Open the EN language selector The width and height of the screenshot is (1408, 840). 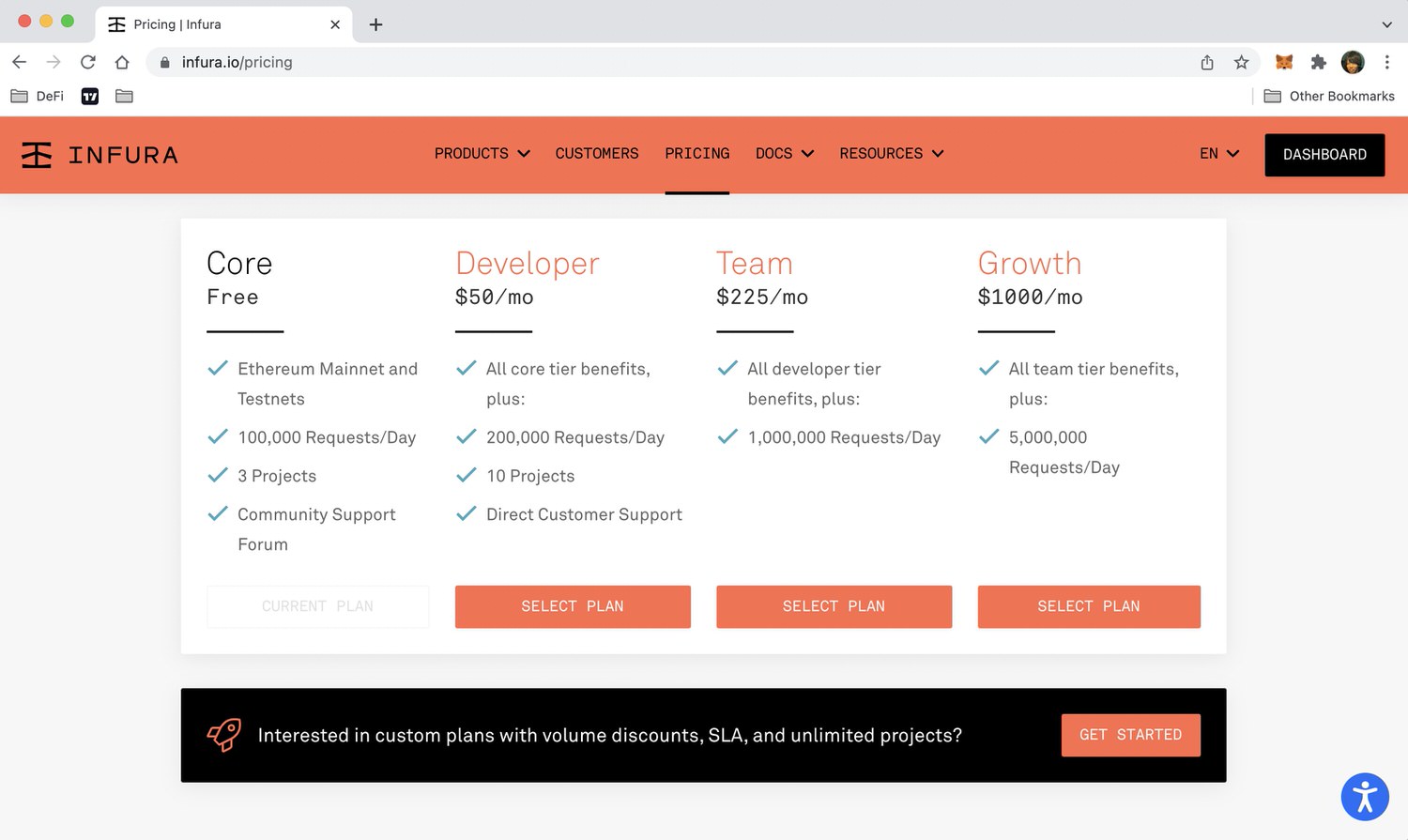coord(1219,154)
